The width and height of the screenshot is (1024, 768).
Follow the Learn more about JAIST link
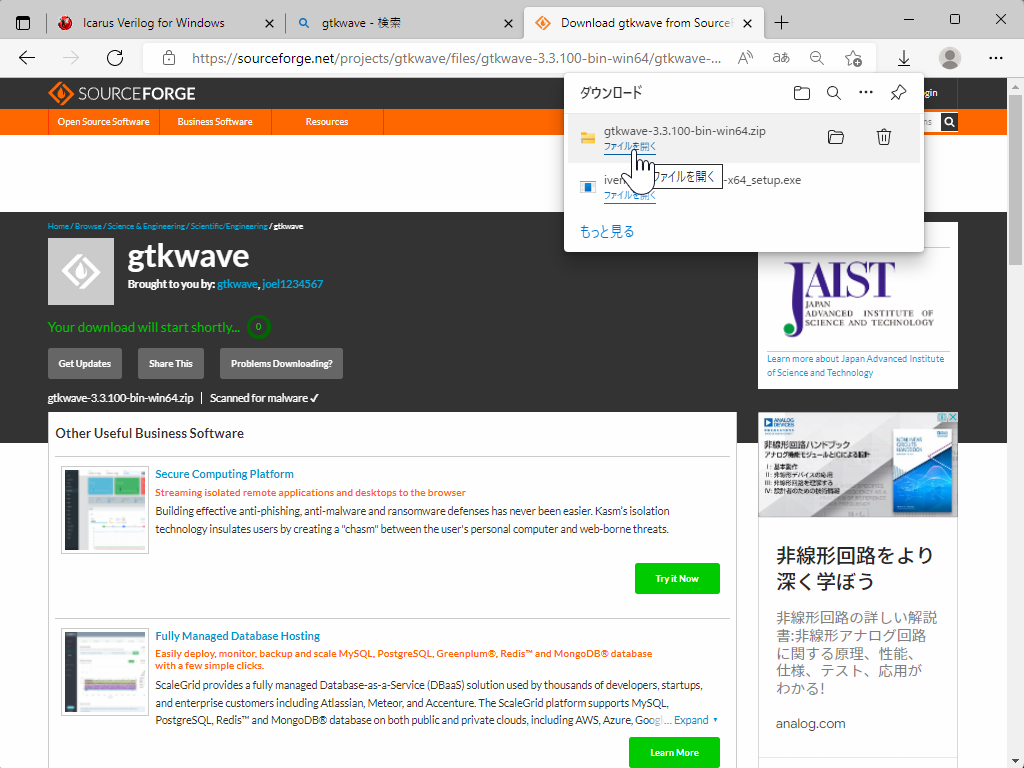point(856,366)
